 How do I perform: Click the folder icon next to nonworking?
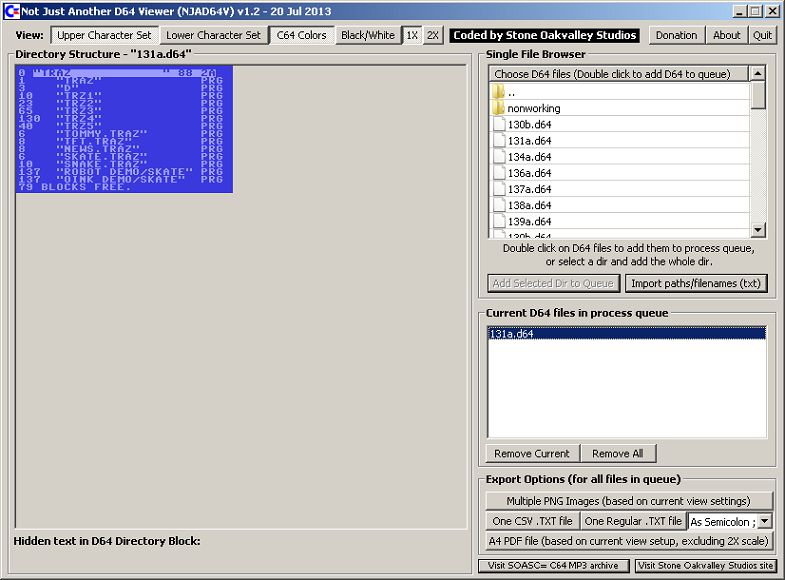tap(498, 108)
